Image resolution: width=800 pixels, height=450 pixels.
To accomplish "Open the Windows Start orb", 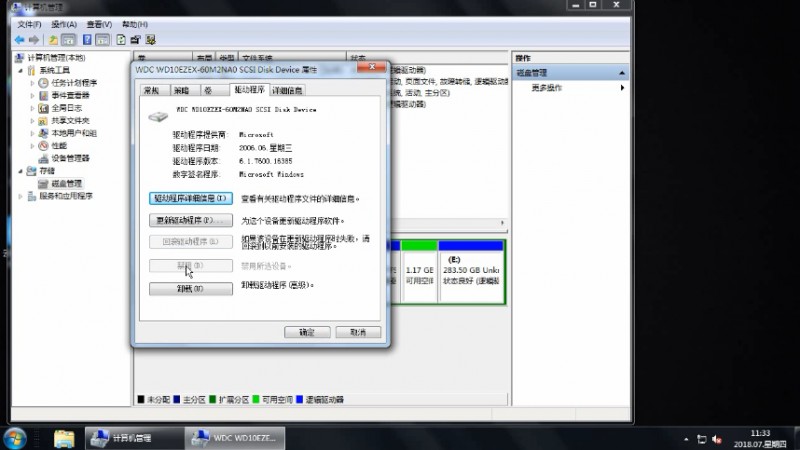I will [15, 438].
